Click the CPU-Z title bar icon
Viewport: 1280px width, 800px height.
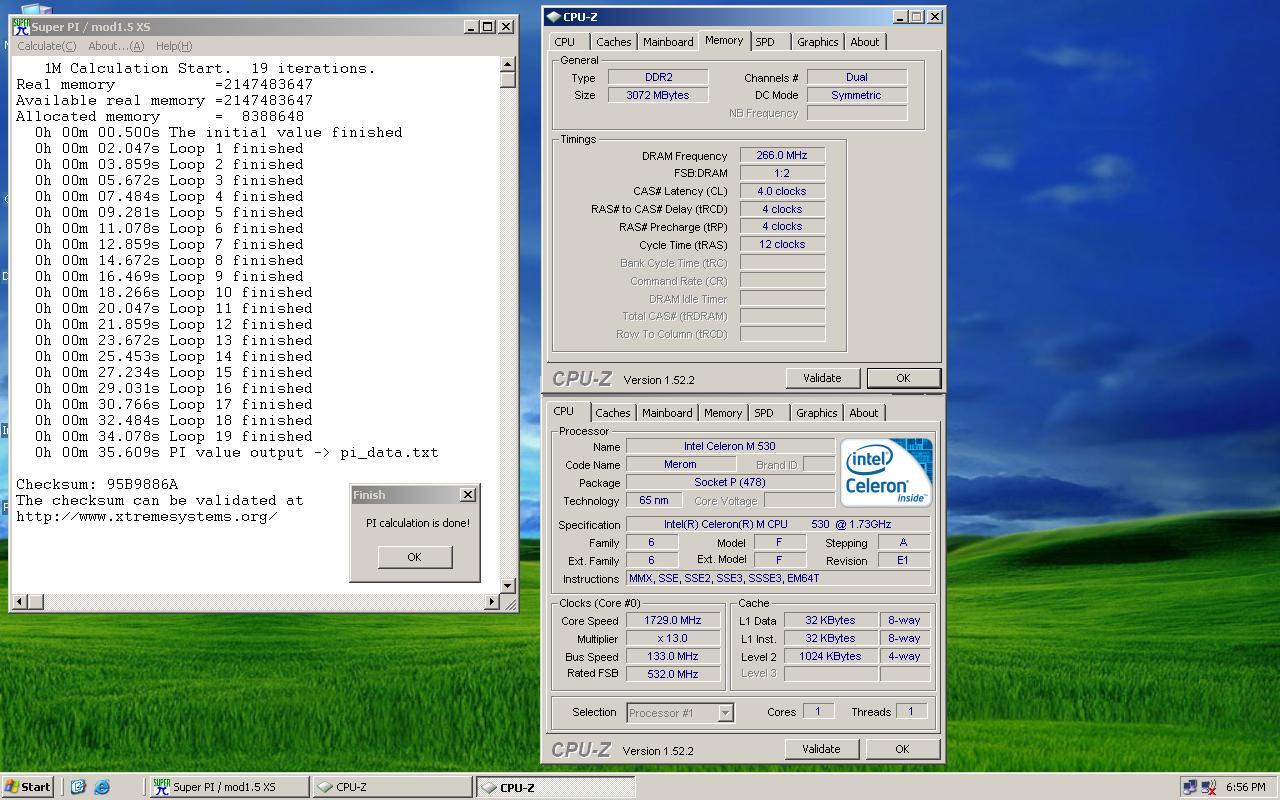pyautogui.click(x=554, y=17)
